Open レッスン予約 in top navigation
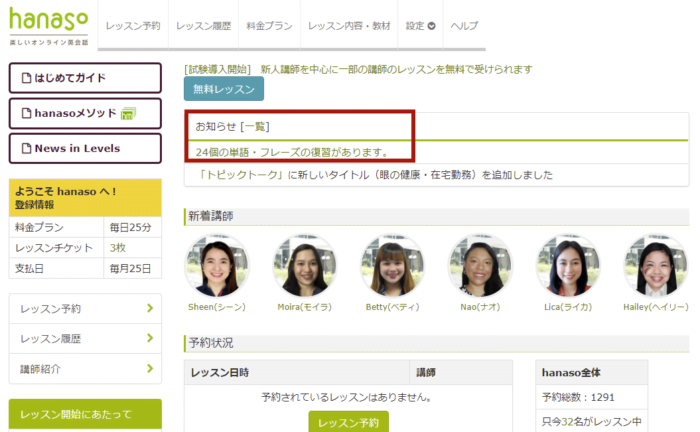The height and width of the screenshot is (432, 700). click(133, 26)
